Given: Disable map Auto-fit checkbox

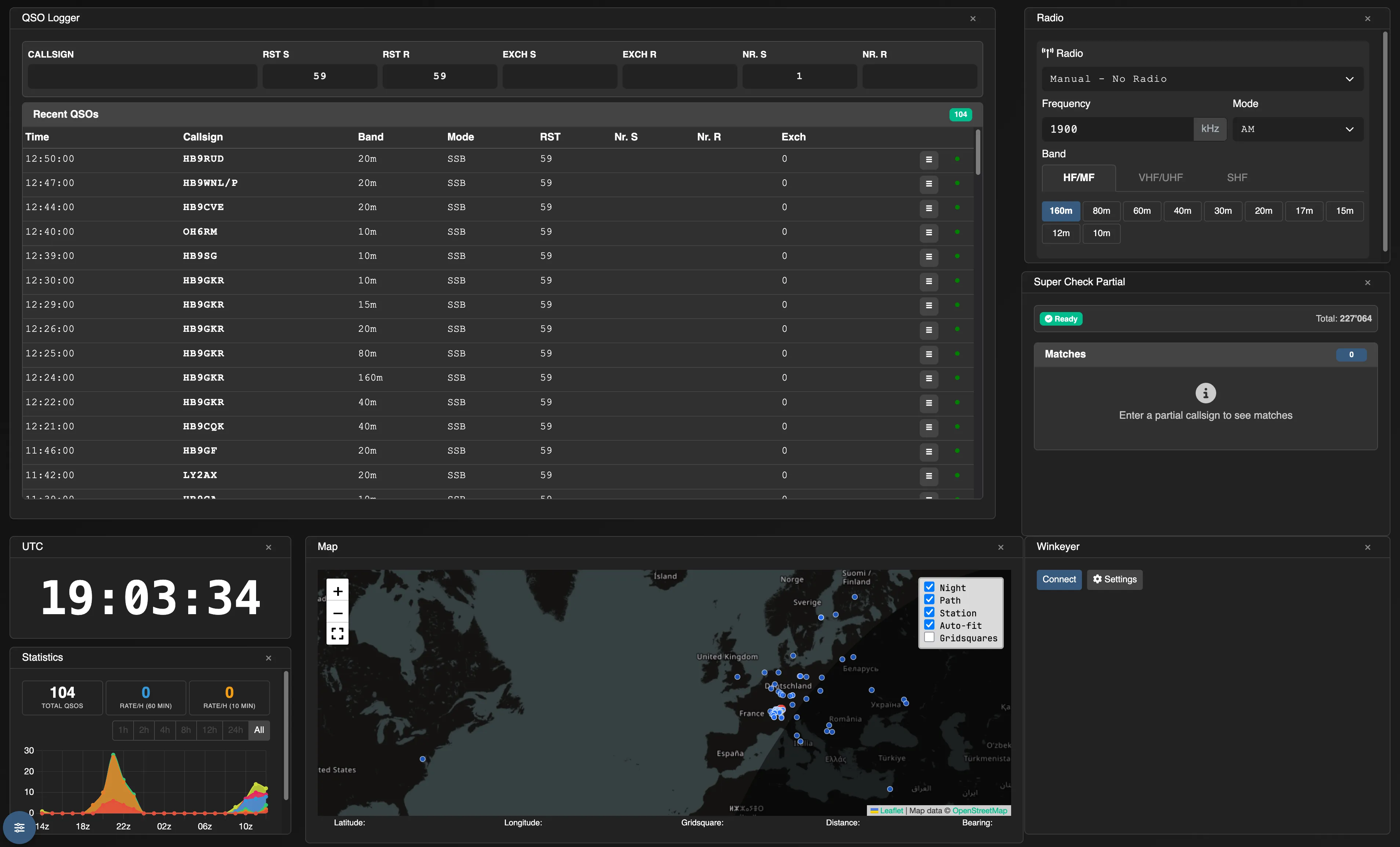Looking at the screenshot, I should coord(930,624).
